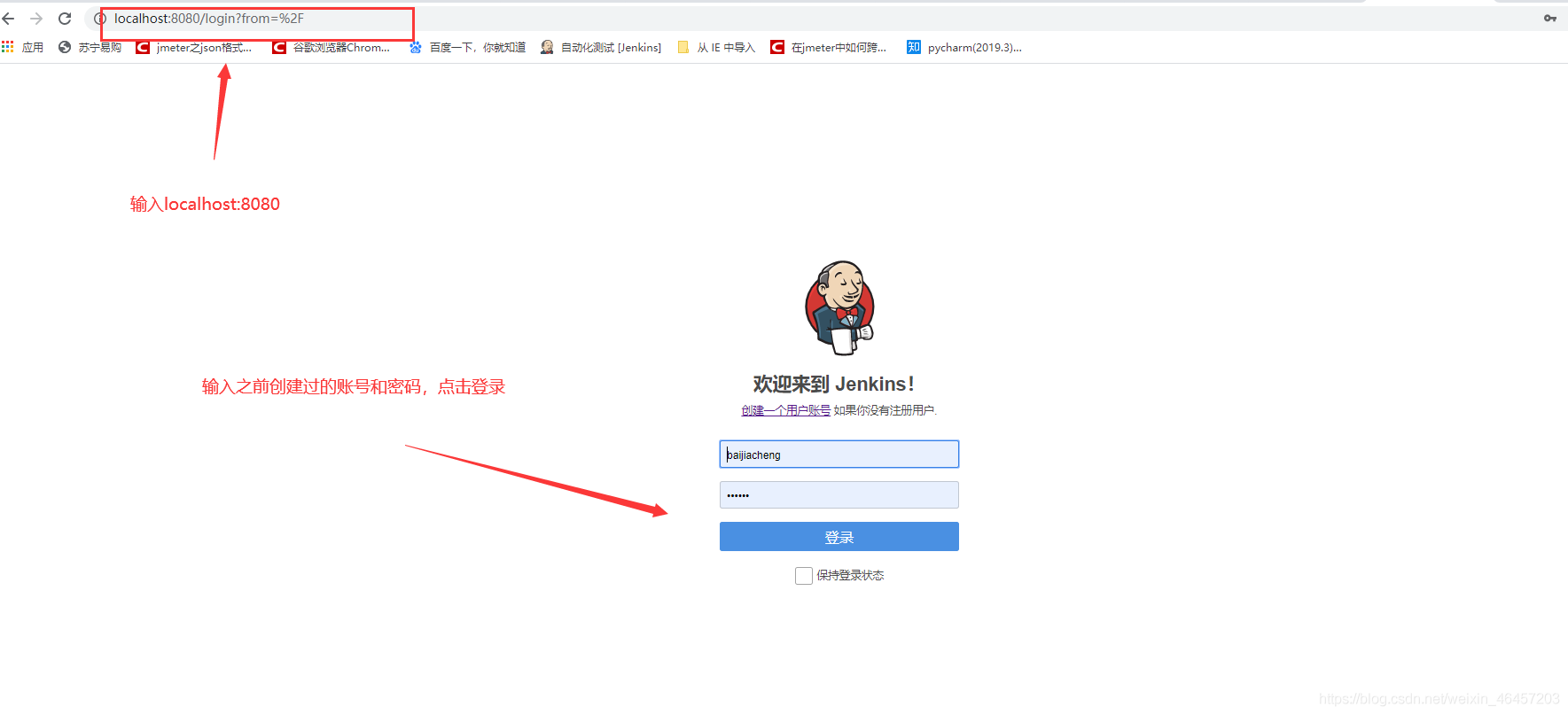This screenshot has height=715, width=1568.
Task: Go back with the browser back arrow
Action: [9, 19]
